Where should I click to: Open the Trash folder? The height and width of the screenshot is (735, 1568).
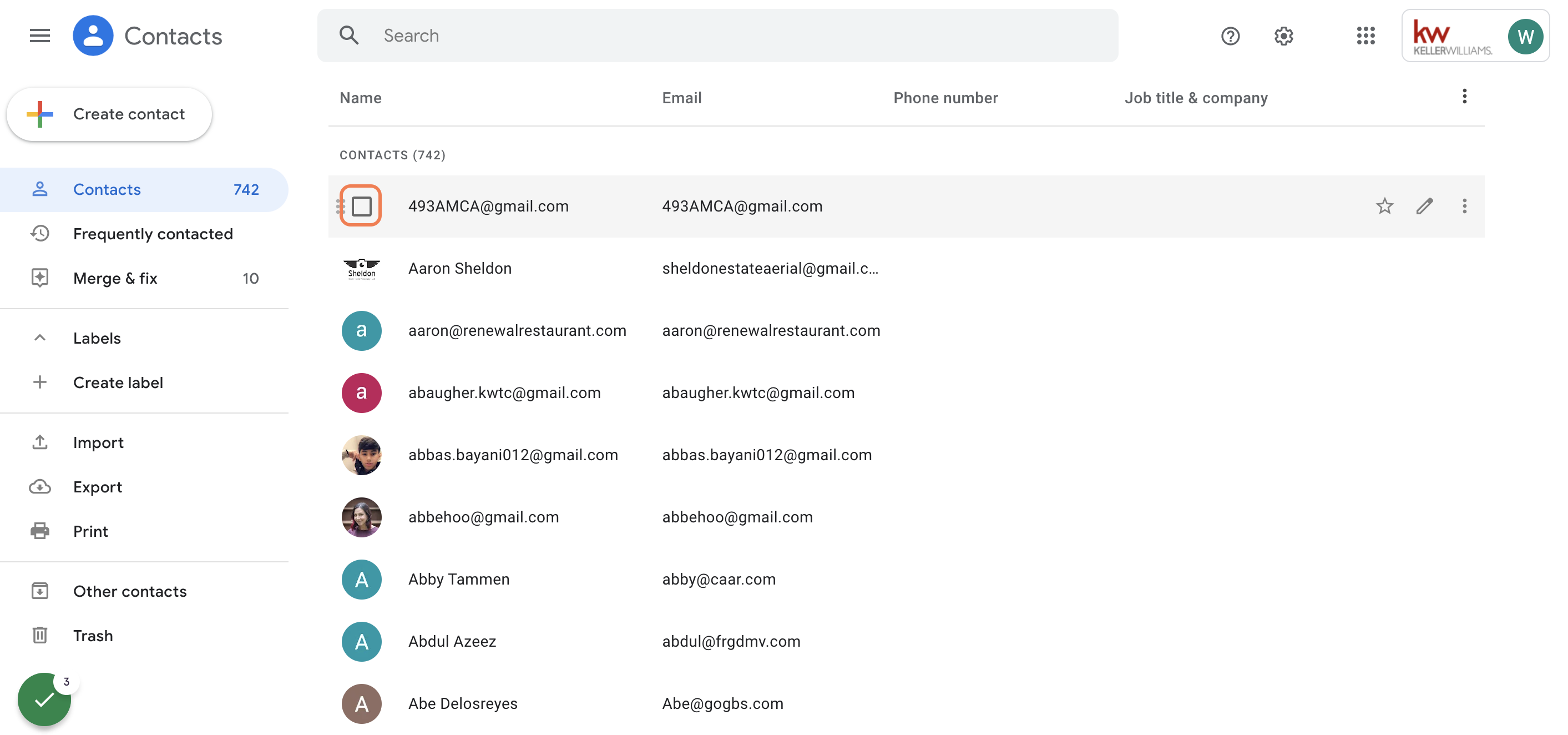tap(144, 636)
